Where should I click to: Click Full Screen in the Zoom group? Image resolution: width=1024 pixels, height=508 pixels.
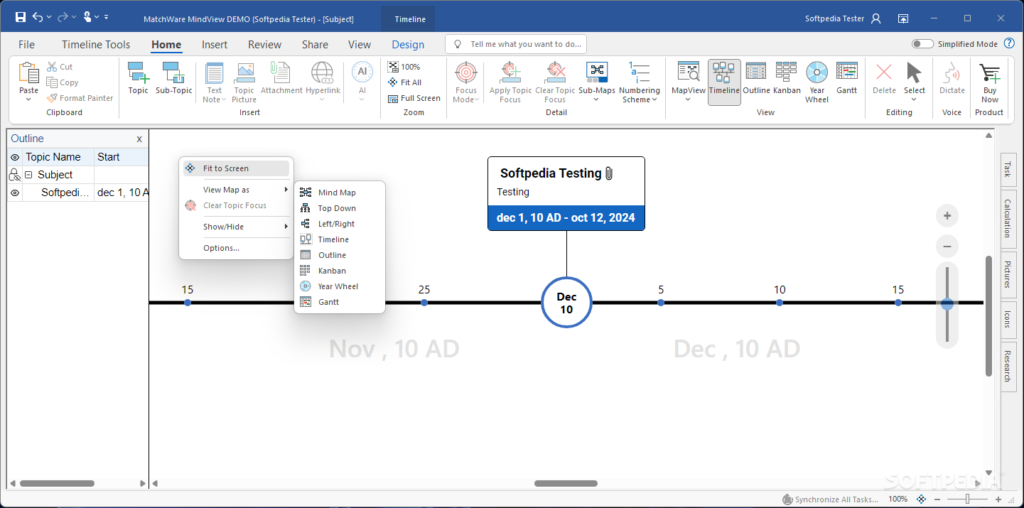[x=414, y=98]
